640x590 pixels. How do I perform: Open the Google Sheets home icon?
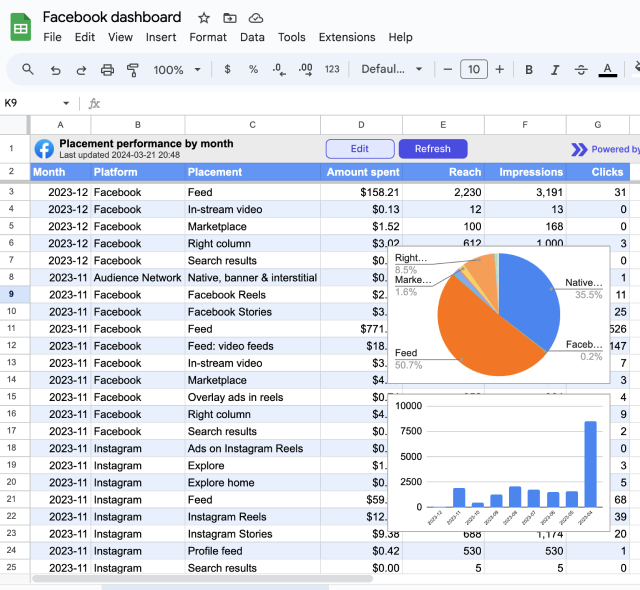coord(20,27)
